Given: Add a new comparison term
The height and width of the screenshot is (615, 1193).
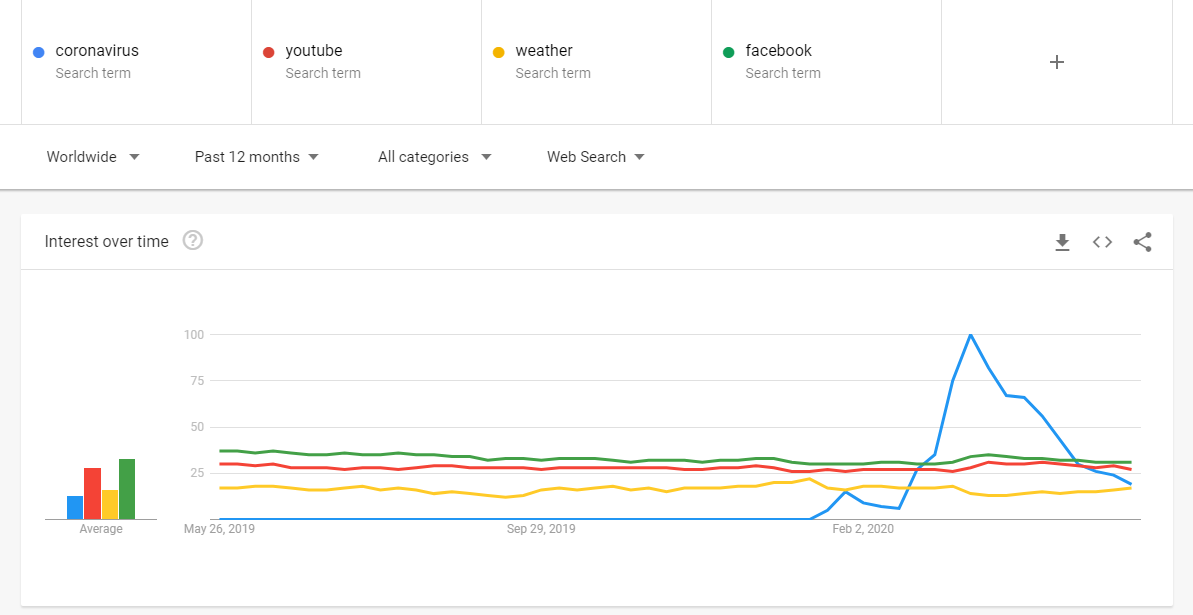Looking at the screenshot, I should (1056, 62).
